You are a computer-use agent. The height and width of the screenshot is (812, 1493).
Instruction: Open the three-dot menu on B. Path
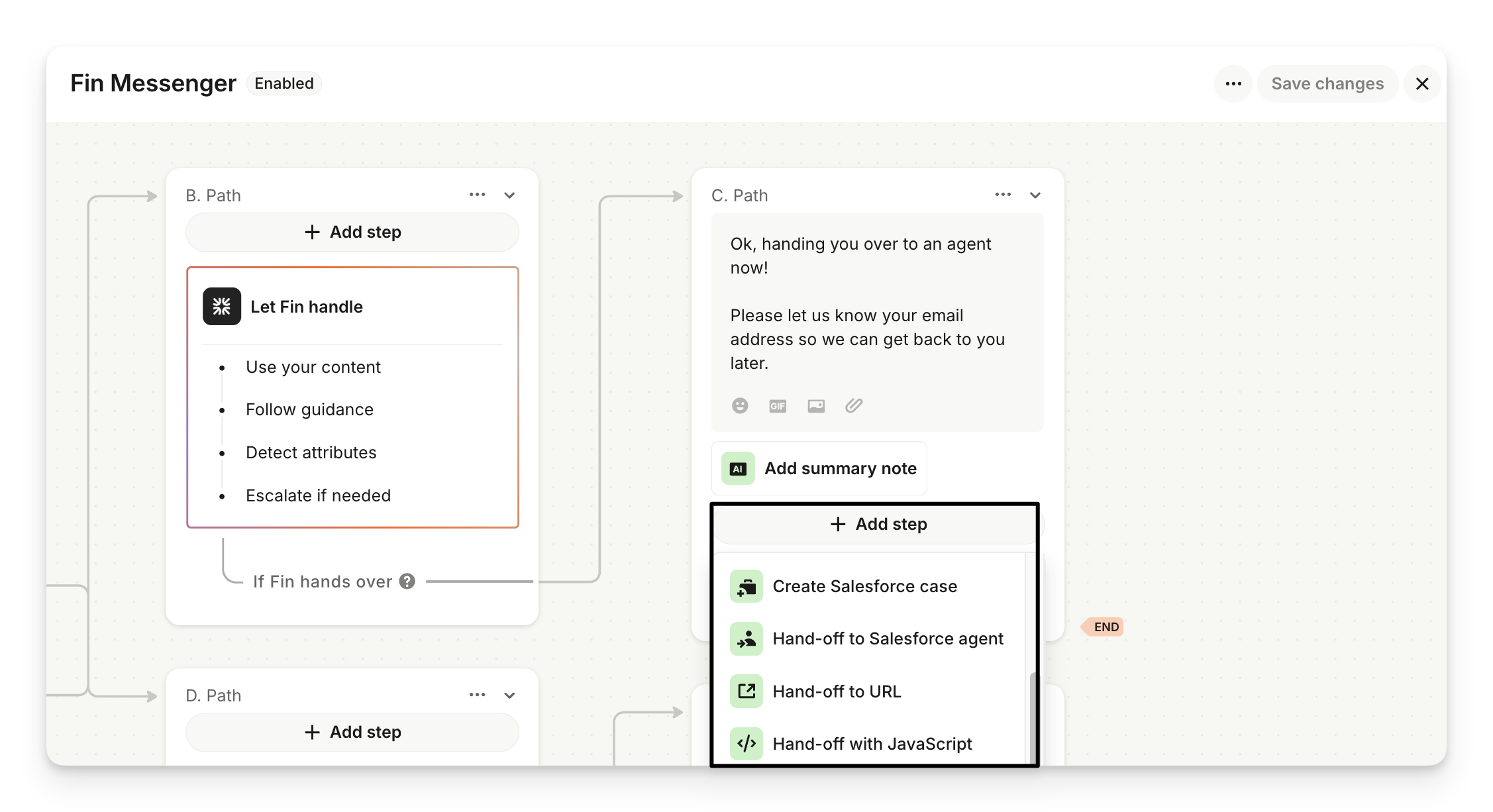[477, 195]
